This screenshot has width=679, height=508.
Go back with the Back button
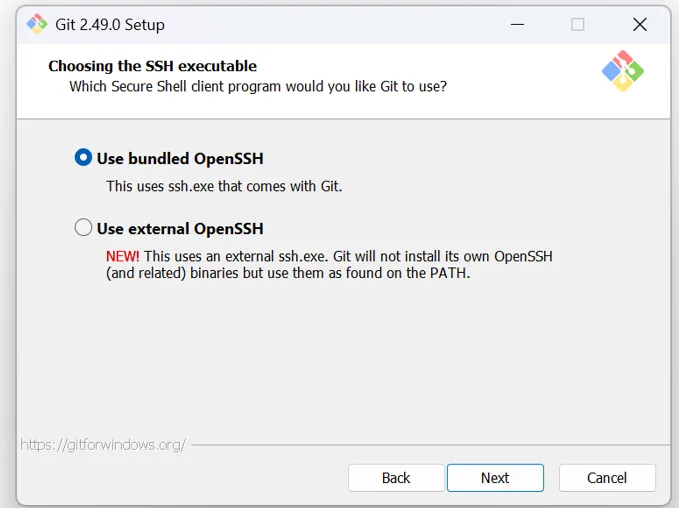(x=396, y=478)
